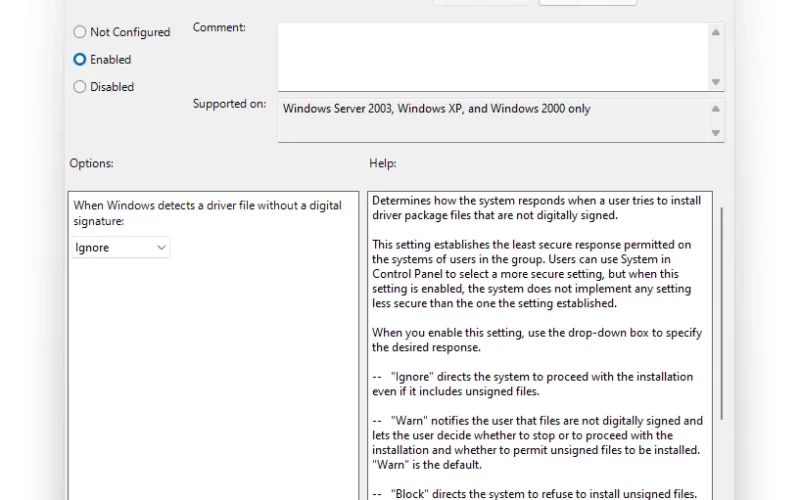
Task: Click the "Comment:" label
Action: pyautogui.click(x=219, y=28)
